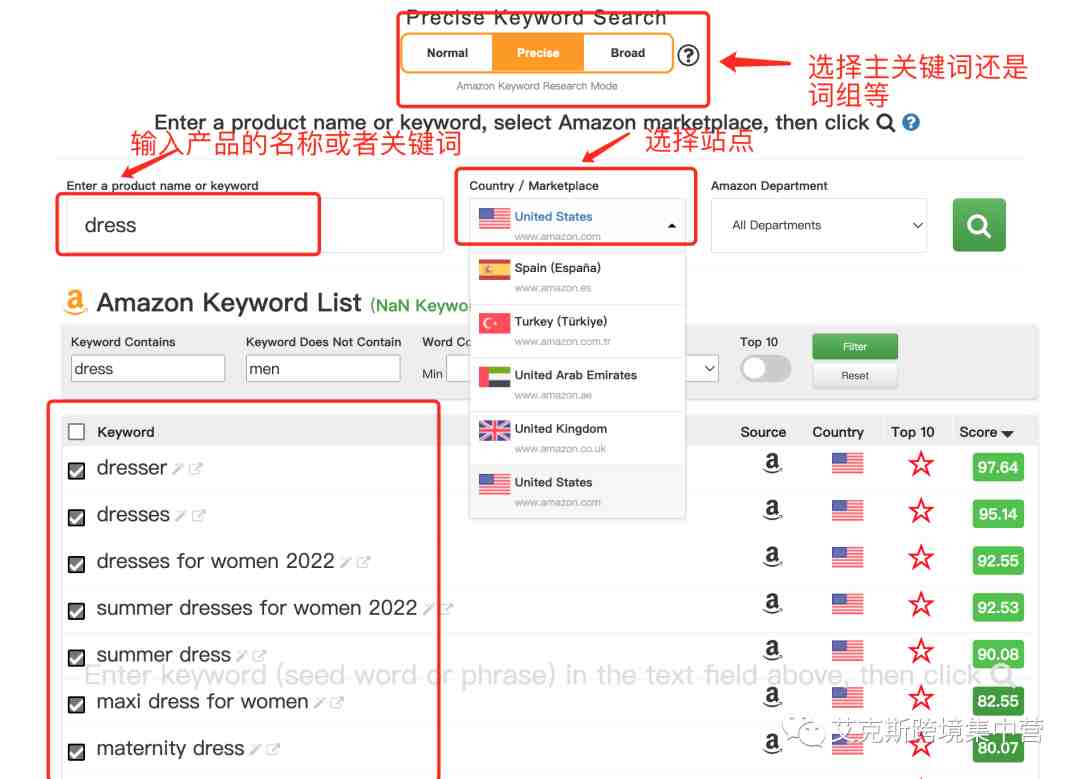Click Top 10 star in dresses row
The image size is (1080, 779).
(x=921, y=512)
